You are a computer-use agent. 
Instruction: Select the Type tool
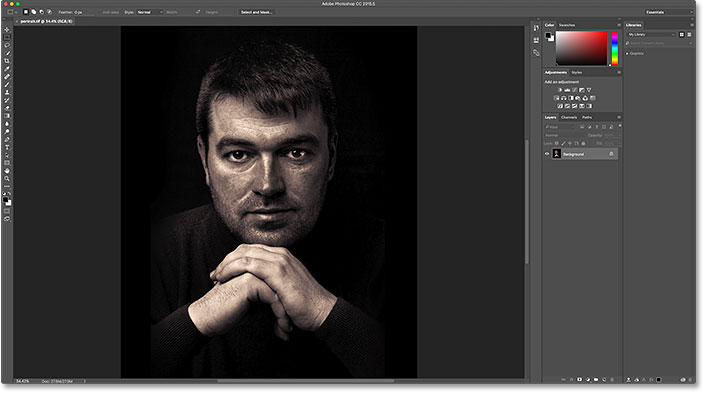[7, 147]
